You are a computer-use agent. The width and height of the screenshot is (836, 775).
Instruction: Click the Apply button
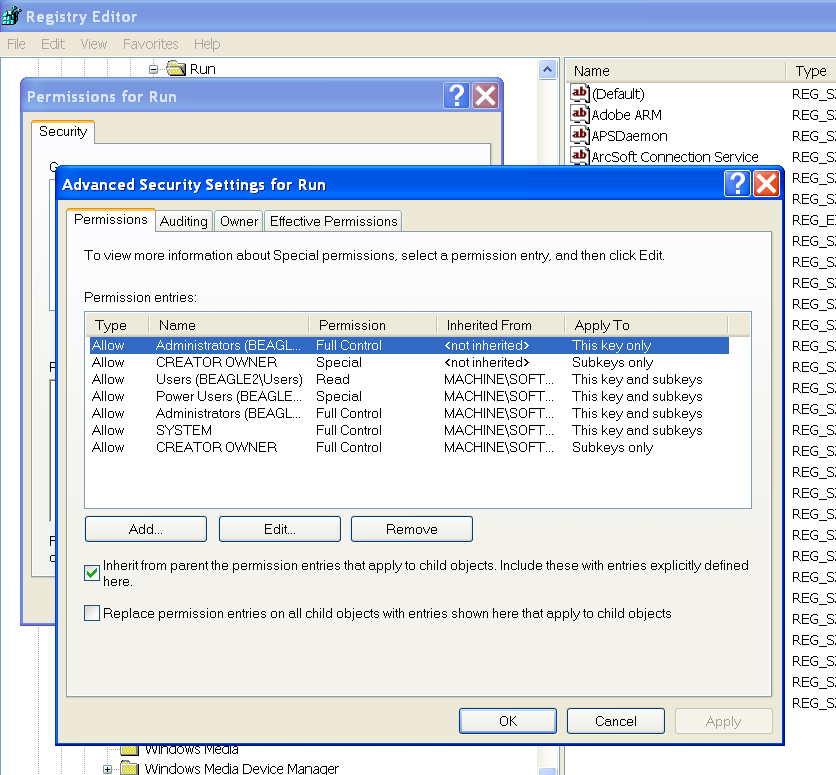click(724, 721)
